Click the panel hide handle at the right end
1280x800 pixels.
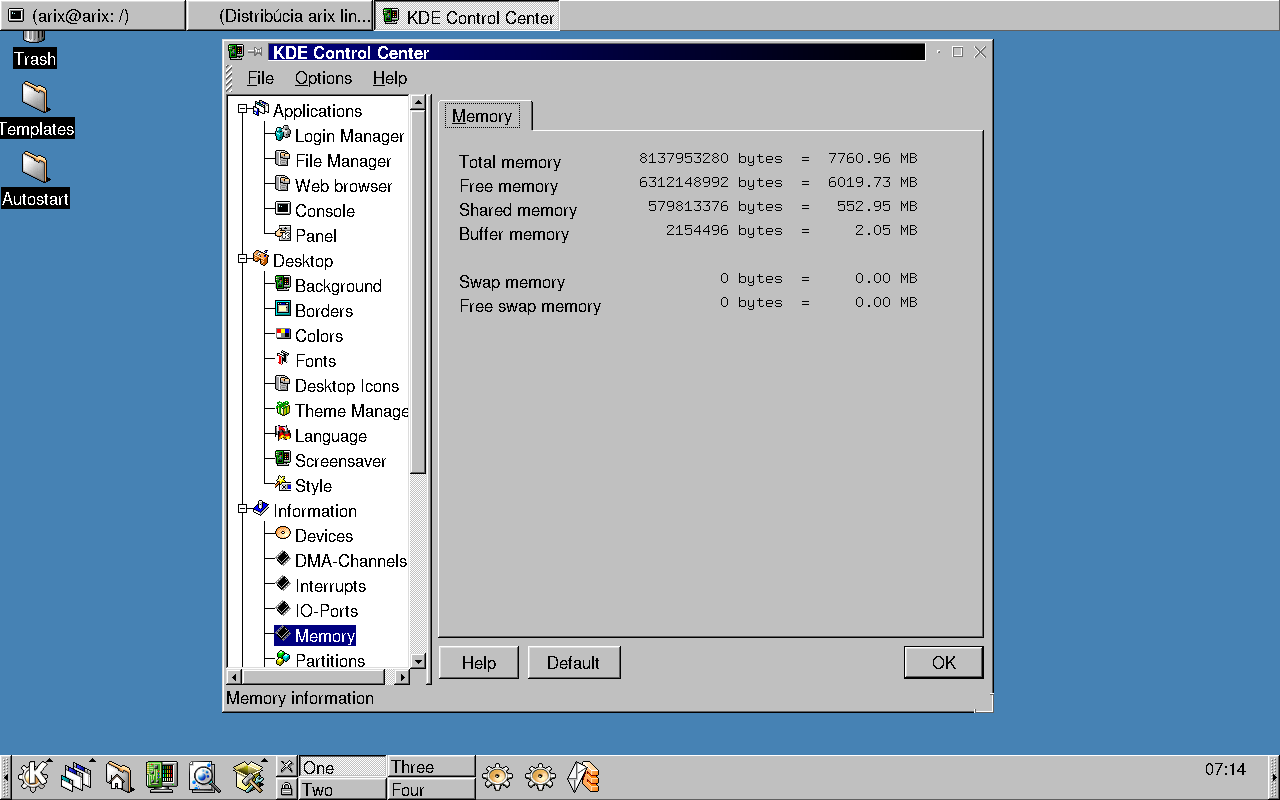(1274, 777)
